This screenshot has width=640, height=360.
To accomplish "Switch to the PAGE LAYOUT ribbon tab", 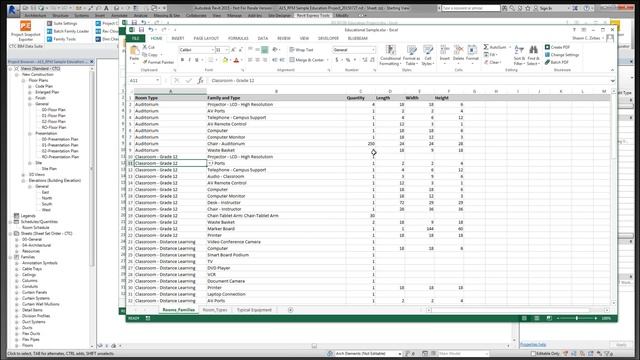I will pyautogui.click(x=206, y=38).
